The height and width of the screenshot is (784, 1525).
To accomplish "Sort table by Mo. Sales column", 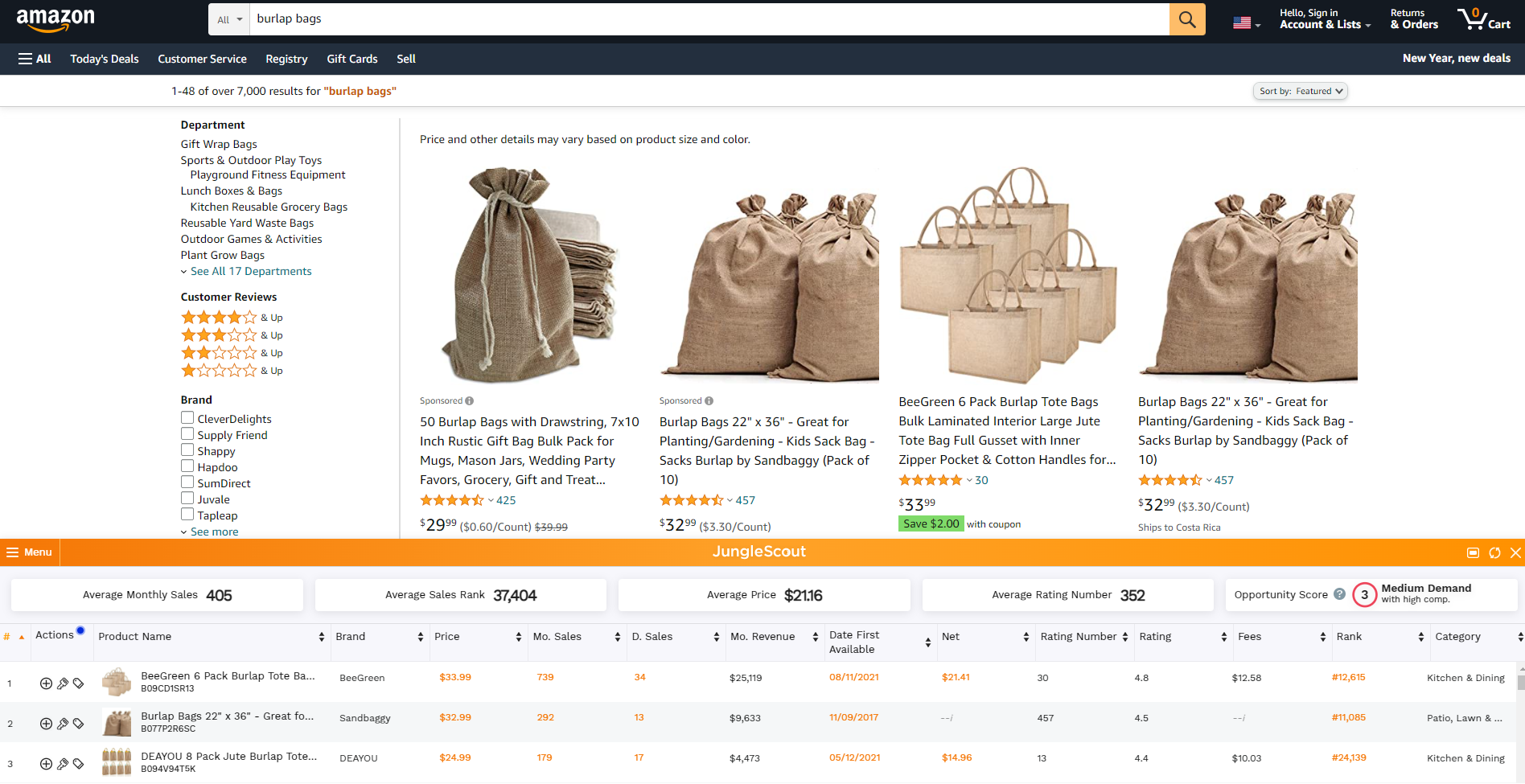I will coord(618,637).
